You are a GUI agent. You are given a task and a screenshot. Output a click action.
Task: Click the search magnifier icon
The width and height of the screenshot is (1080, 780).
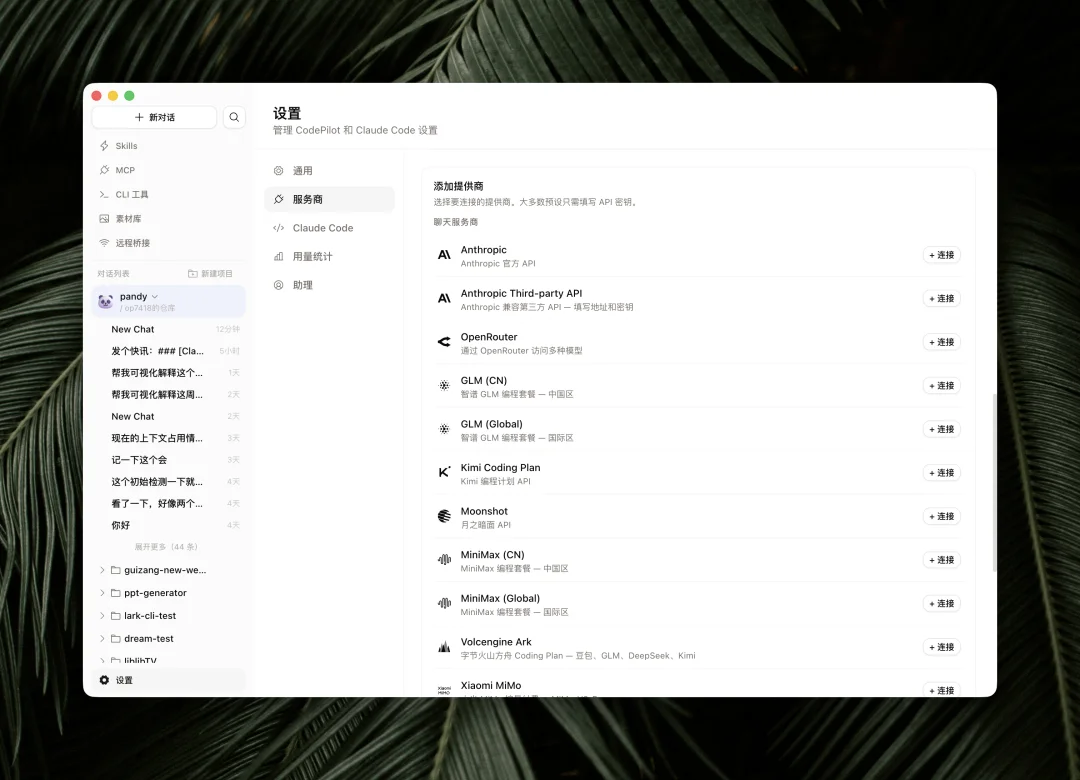pos(234,117)
